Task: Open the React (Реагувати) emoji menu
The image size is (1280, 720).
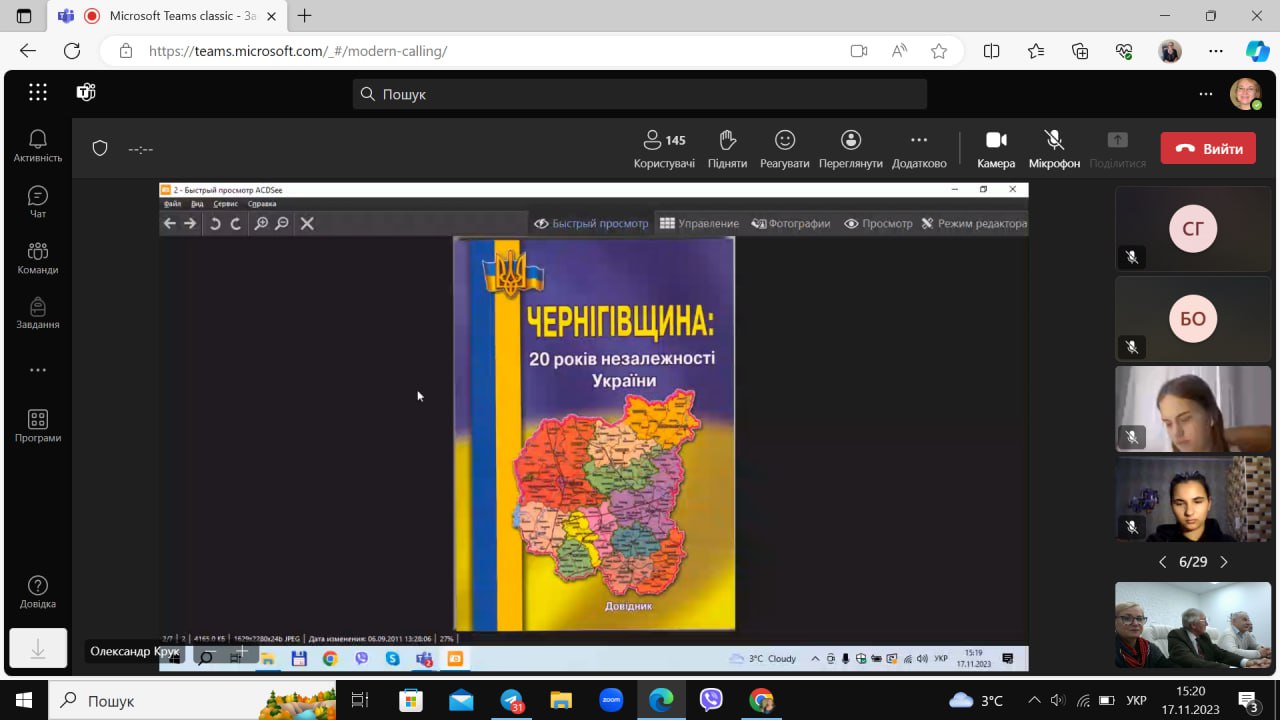Action: [784, 148]
